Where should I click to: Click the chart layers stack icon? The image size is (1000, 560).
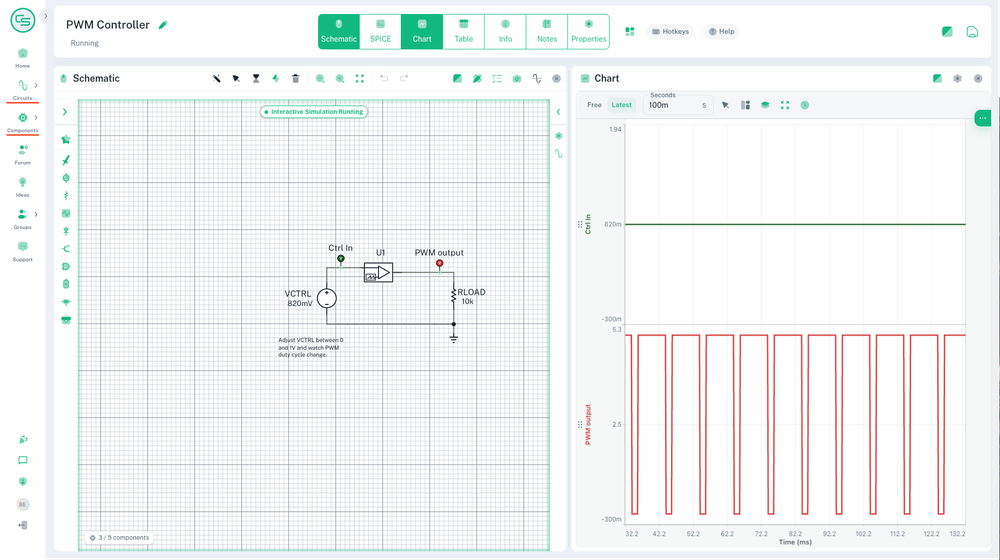point(765,105)
